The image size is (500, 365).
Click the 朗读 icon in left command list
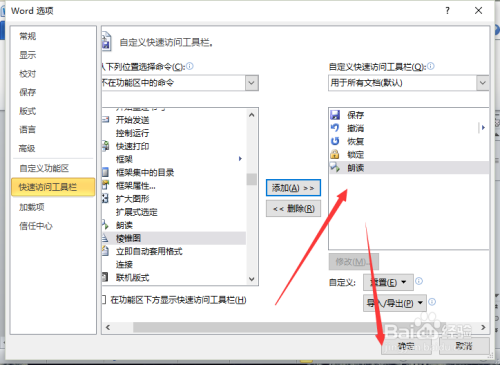[106, 225]
